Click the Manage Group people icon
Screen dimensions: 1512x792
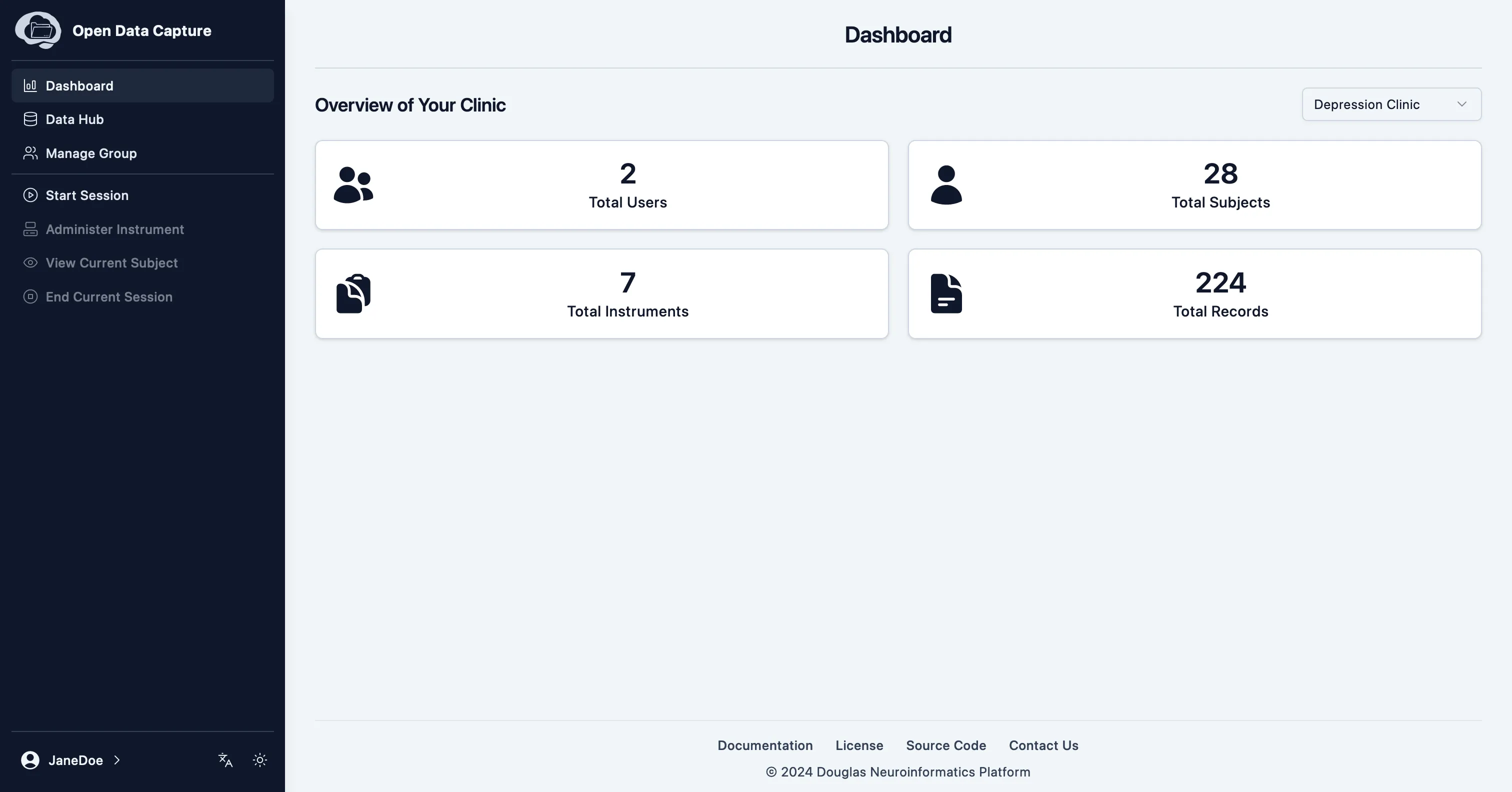[x=30, y=153]
